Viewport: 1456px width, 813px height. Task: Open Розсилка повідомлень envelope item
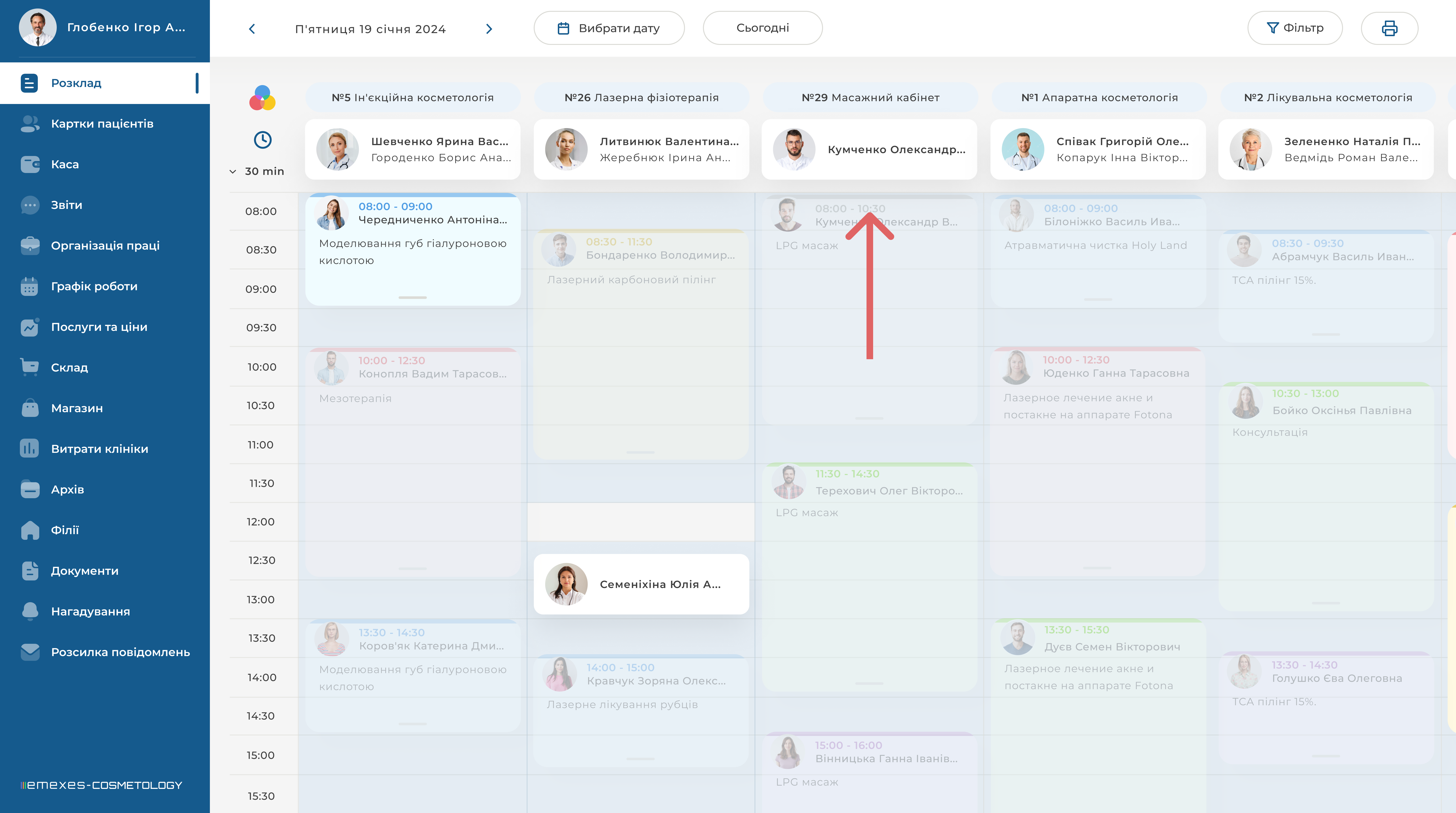point(30,652)
